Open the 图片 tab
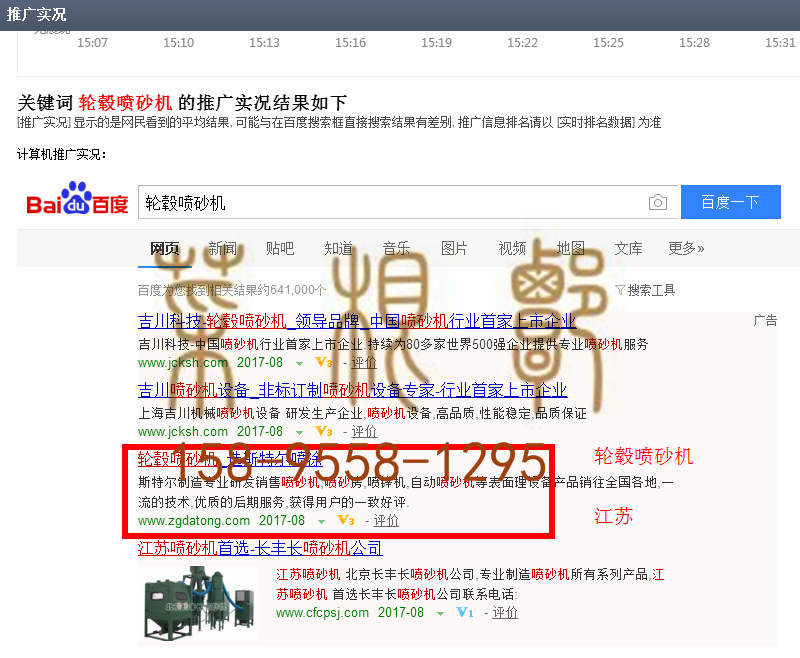The width and height of the screenshot is (800, 658). click(454, 248)
